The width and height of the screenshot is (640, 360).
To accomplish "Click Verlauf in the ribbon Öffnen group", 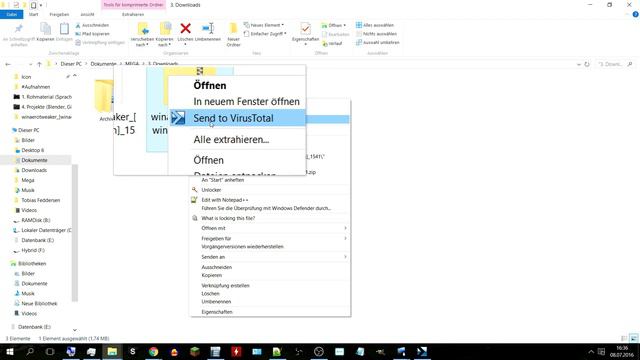I will pyautogui.click(x=332, y=43).
